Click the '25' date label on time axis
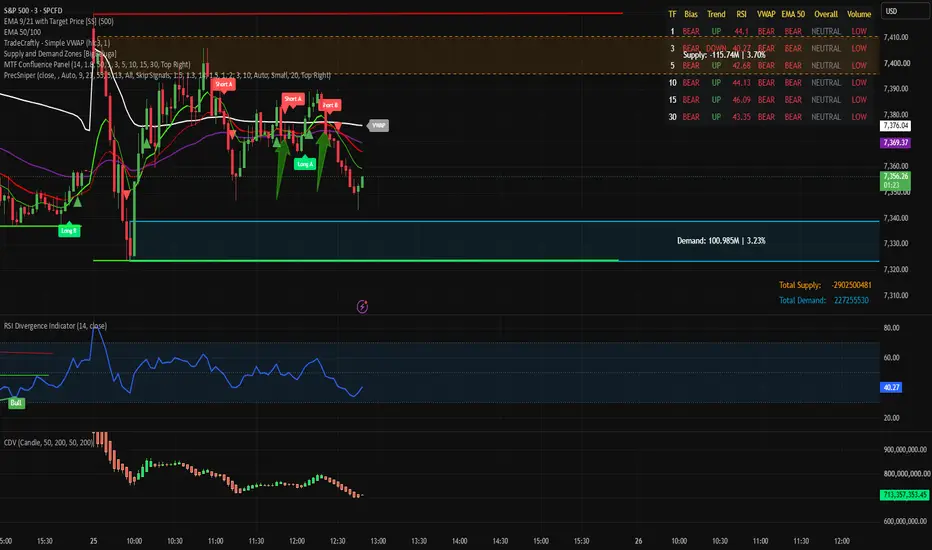The width and height of the screenshot is (932, 550). click(x=93, y=541)
